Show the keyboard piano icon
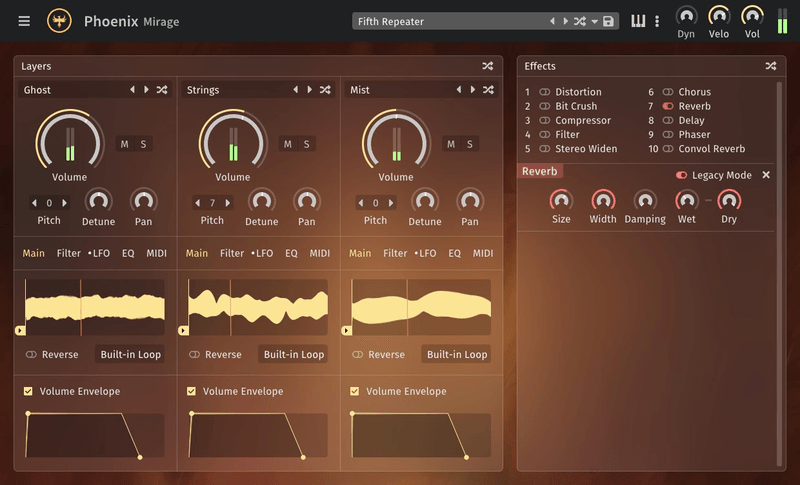This screenshot has width=800, height=485. click(x=638, y=21)
